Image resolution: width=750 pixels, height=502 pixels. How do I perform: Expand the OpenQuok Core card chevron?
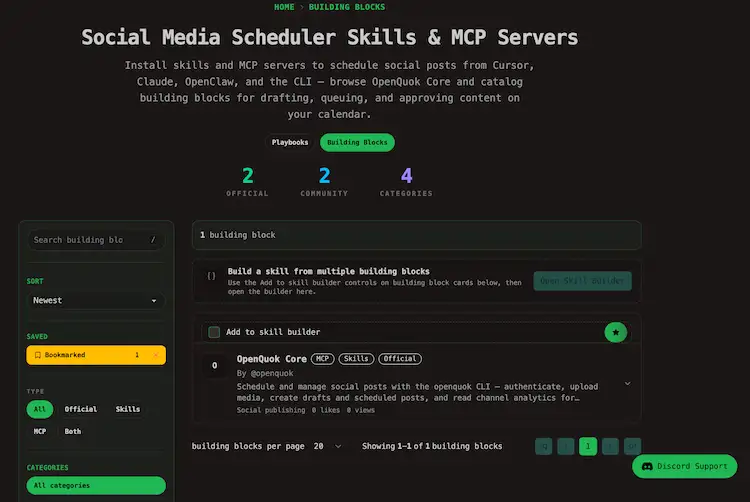pos(628,383)
